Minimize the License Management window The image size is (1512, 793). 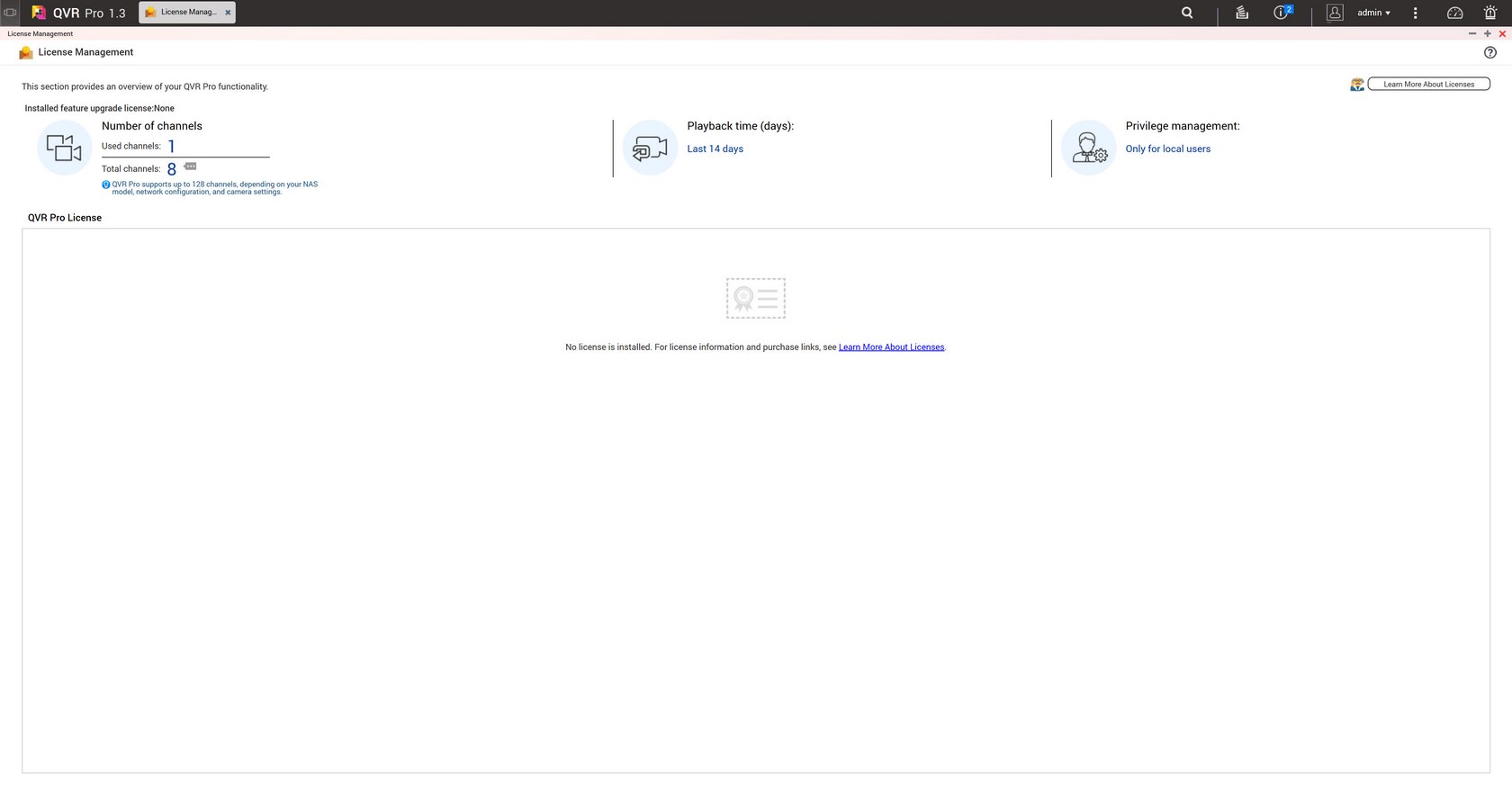tap(1472, 33)
